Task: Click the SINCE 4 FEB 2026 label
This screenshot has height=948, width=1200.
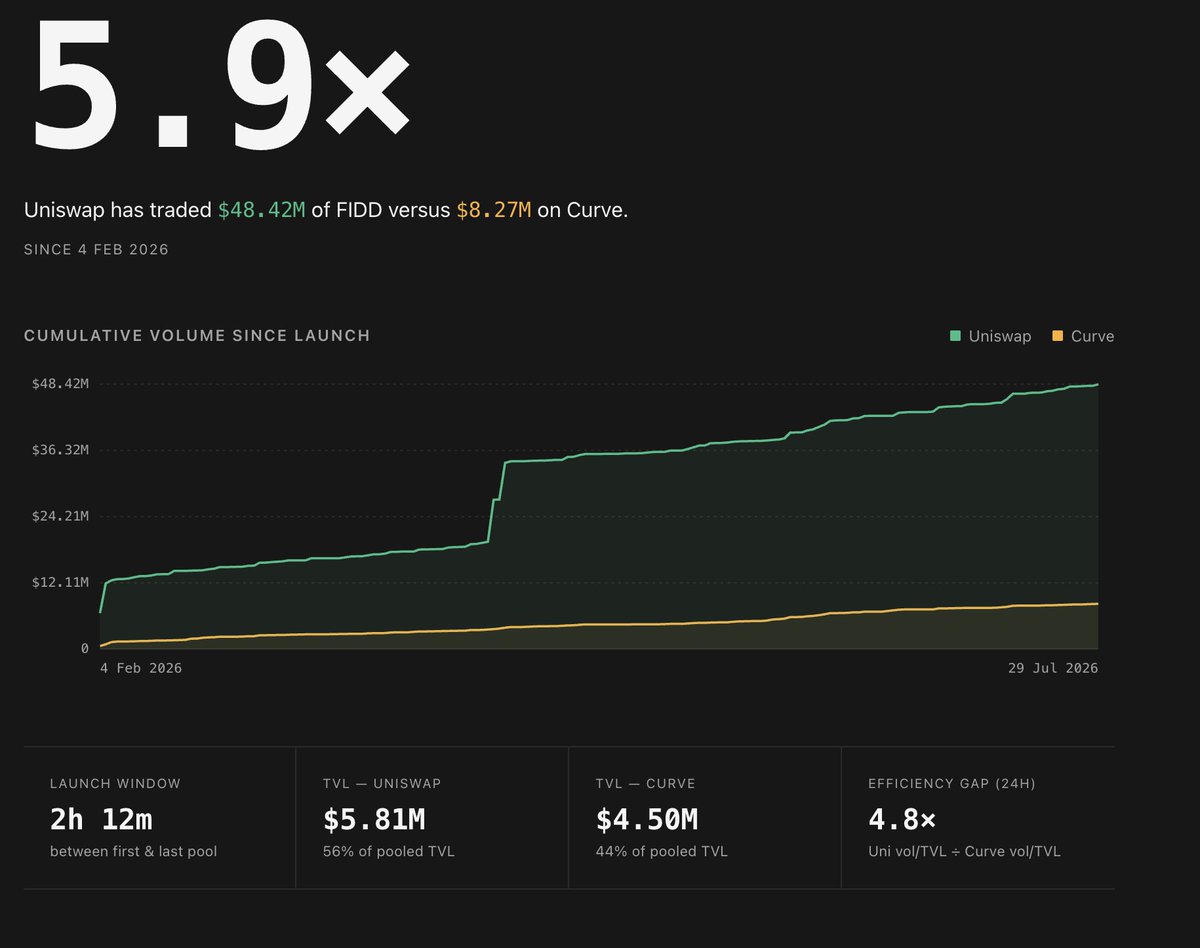Action: [96, 250]
